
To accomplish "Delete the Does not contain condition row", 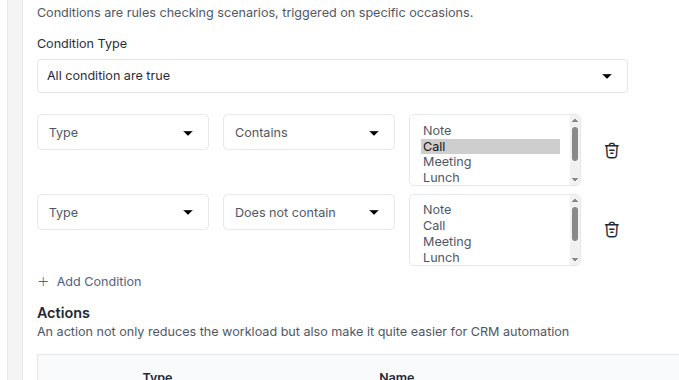I will 611,230.
